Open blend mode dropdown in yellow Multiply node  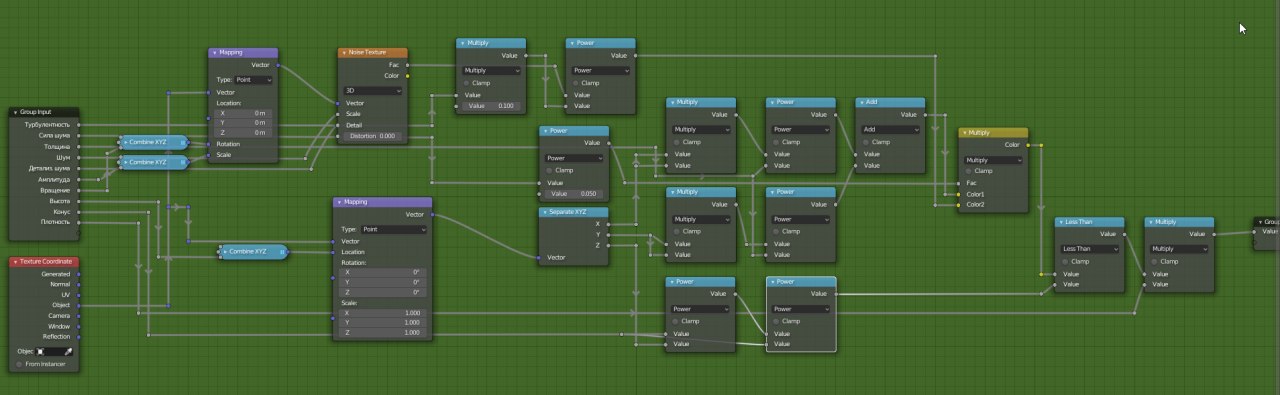click(993, 160)
